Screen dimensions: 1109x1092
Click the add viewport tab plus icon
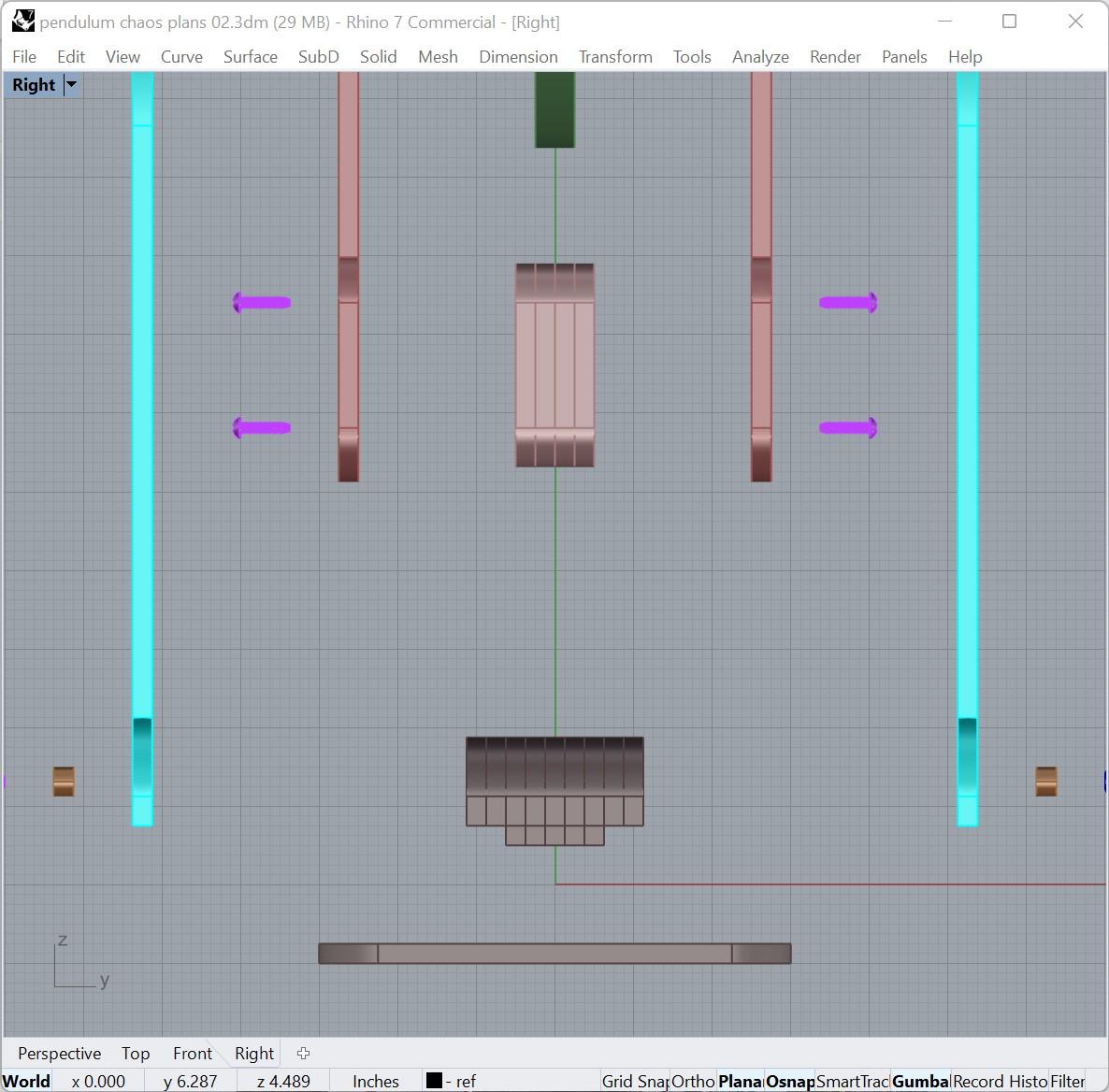tap(303, 1053)
